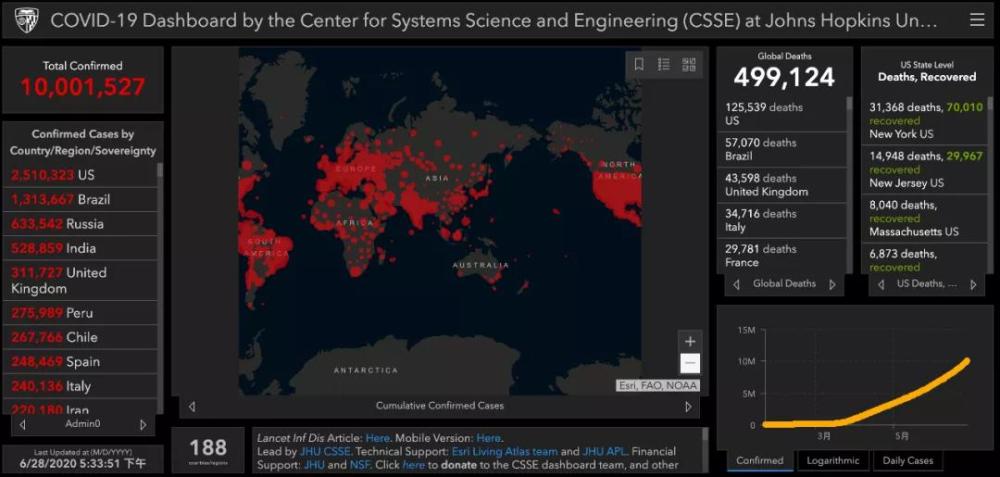Click the Total Confirmed 10,001,527 figure
The image size is (1000, 477).
83,87
